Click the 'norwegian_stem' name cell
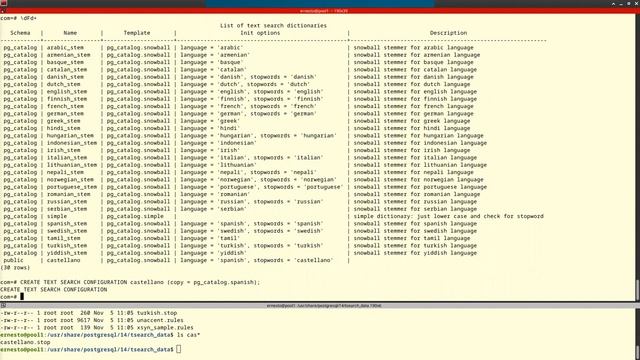The image size is (640, 360). pyautogui.click(x=70, y=180)
